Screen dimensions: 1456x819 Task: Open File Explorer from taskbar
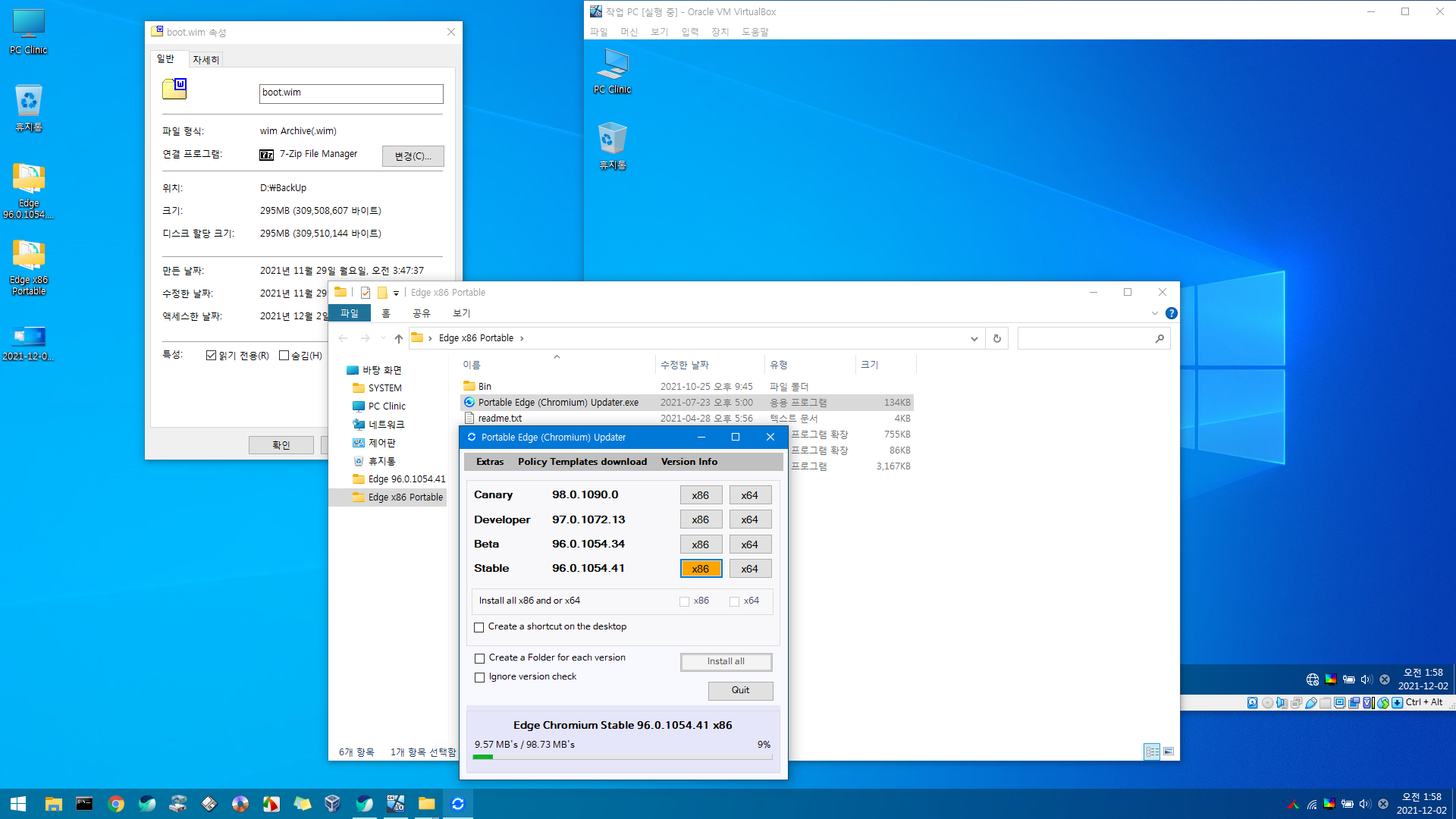point(53,804)
